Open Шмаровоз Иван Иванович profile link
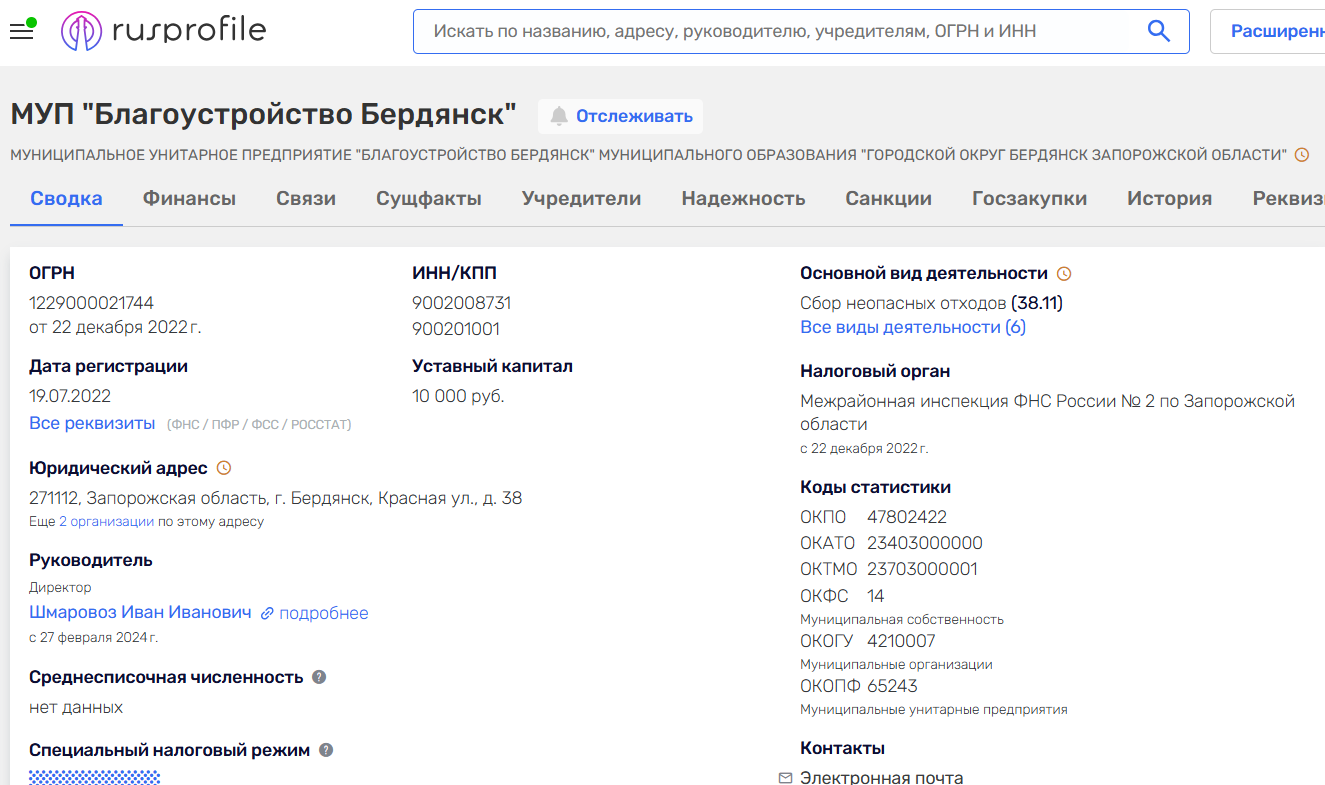 pos(140,612)
